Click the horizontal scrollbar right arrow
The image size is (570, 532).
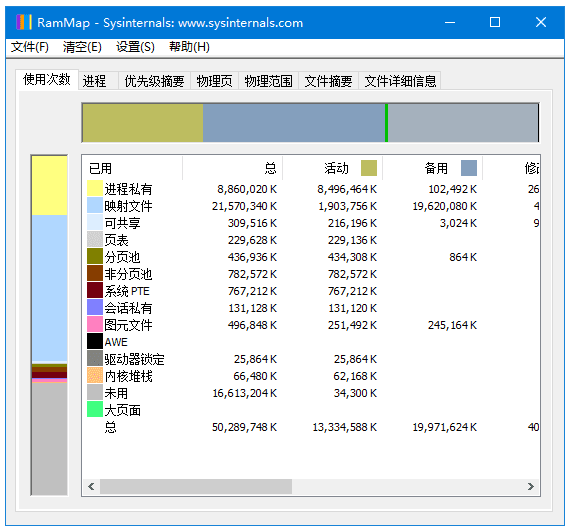pos(531,487)
